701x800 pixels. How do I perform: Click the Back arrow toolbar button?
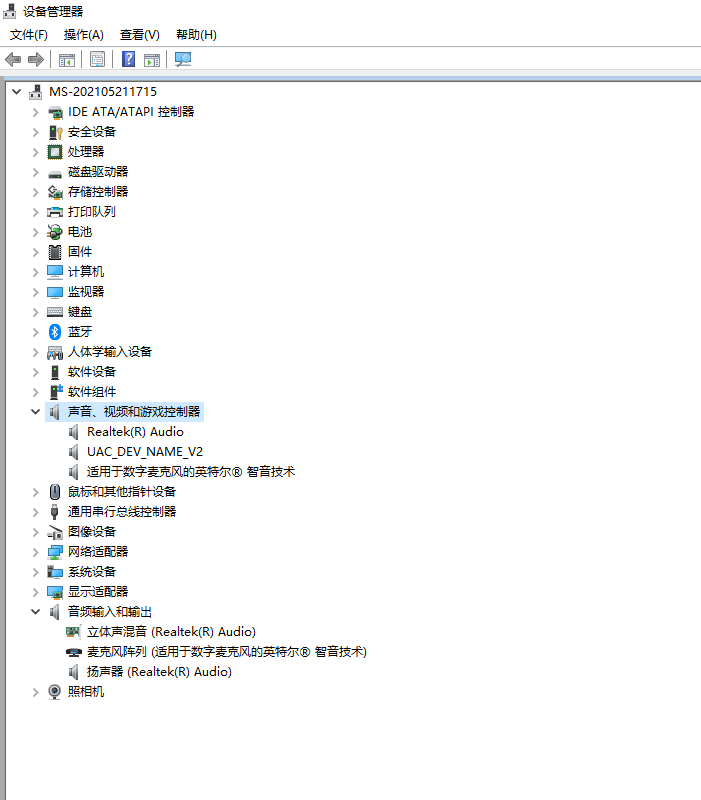coord(13,60)
